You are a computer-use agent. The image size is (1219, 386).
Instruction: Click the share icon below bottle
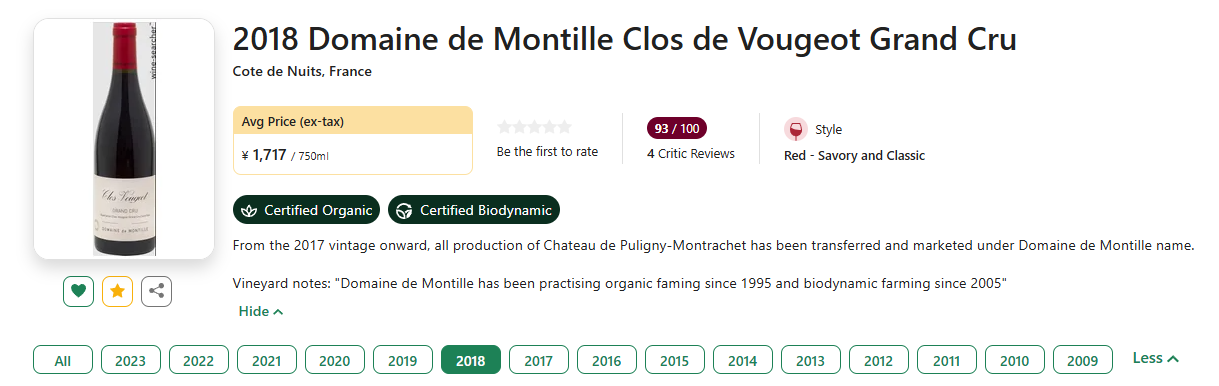coord(157,292)
